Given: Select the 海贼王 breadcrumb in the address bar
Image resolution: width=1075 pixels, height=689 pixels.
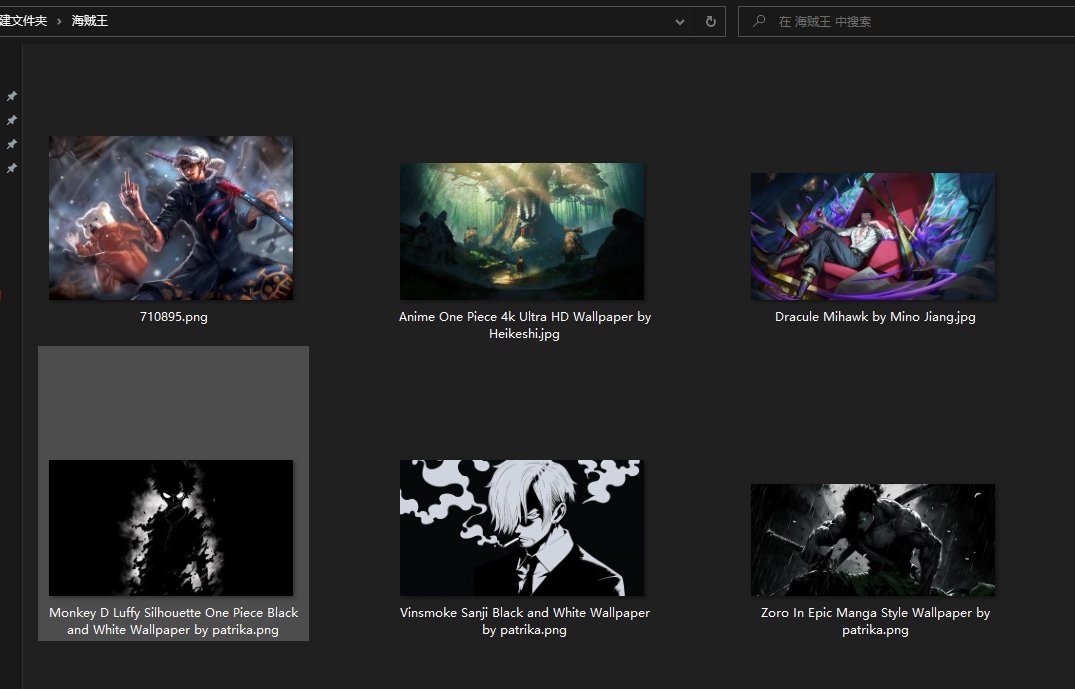Looking at the screenshot, I should point(90,21).
